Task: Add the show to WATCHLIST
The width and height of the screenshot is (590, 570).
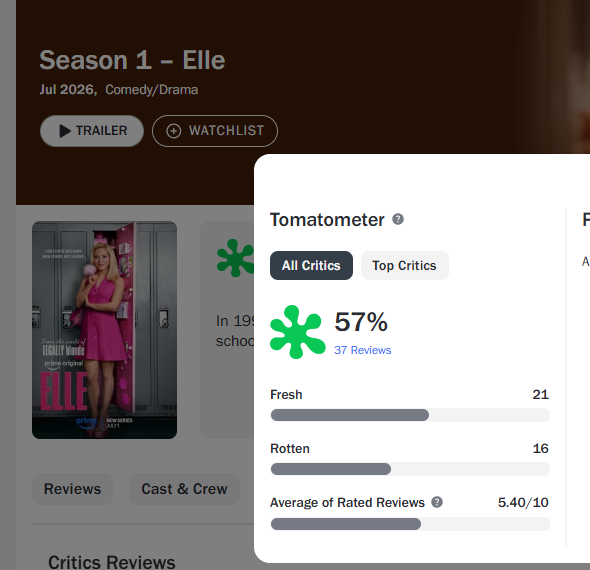Action: point(215,131)
